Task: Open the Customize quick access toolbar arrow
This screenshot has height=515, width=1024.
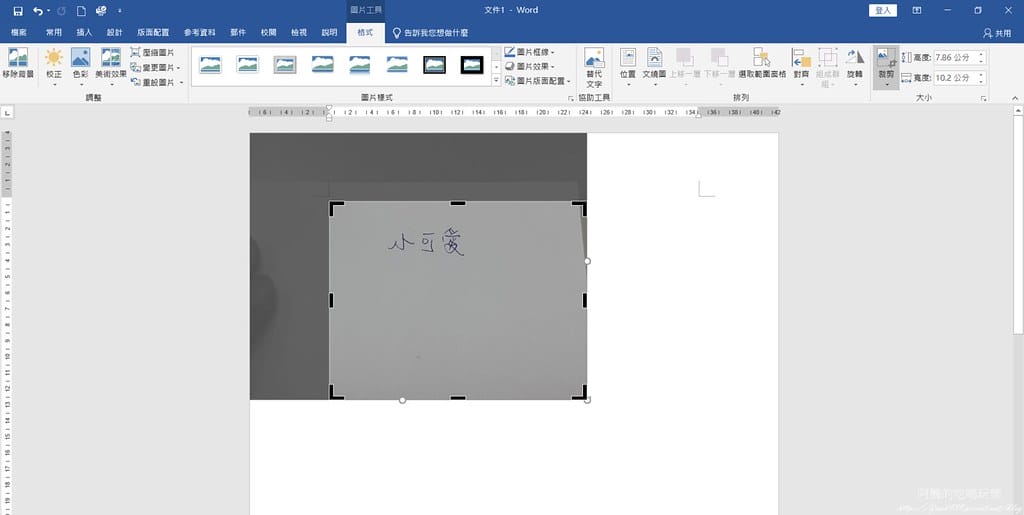Action: click(120, 10)
